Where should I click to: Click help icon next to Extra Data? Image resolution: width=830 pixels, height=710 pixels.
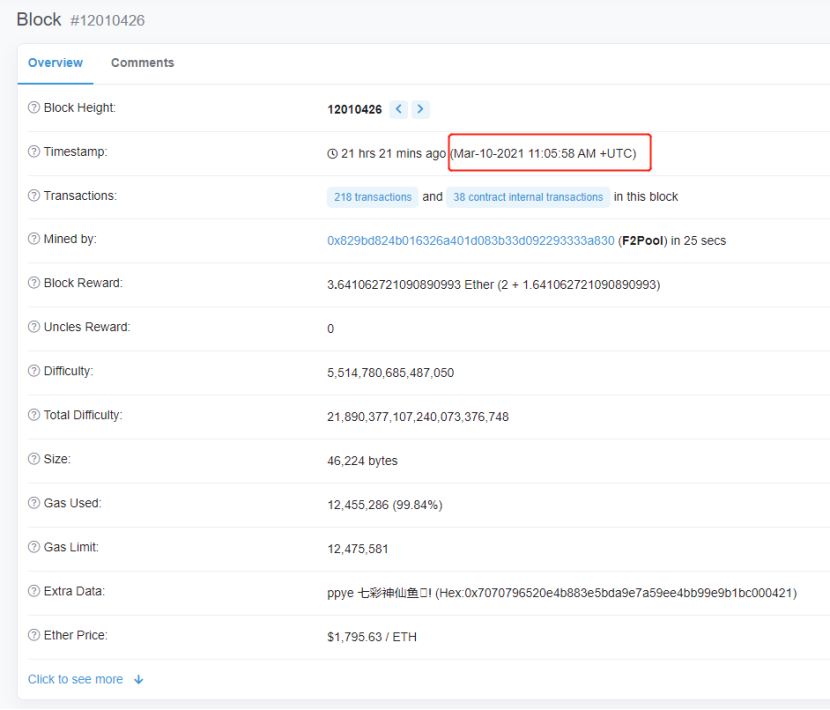coord(34,592)
